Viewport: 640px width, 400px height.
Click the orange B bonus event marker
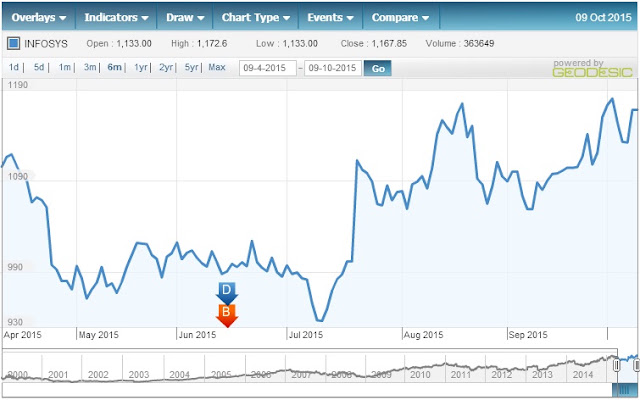[227, 316]
